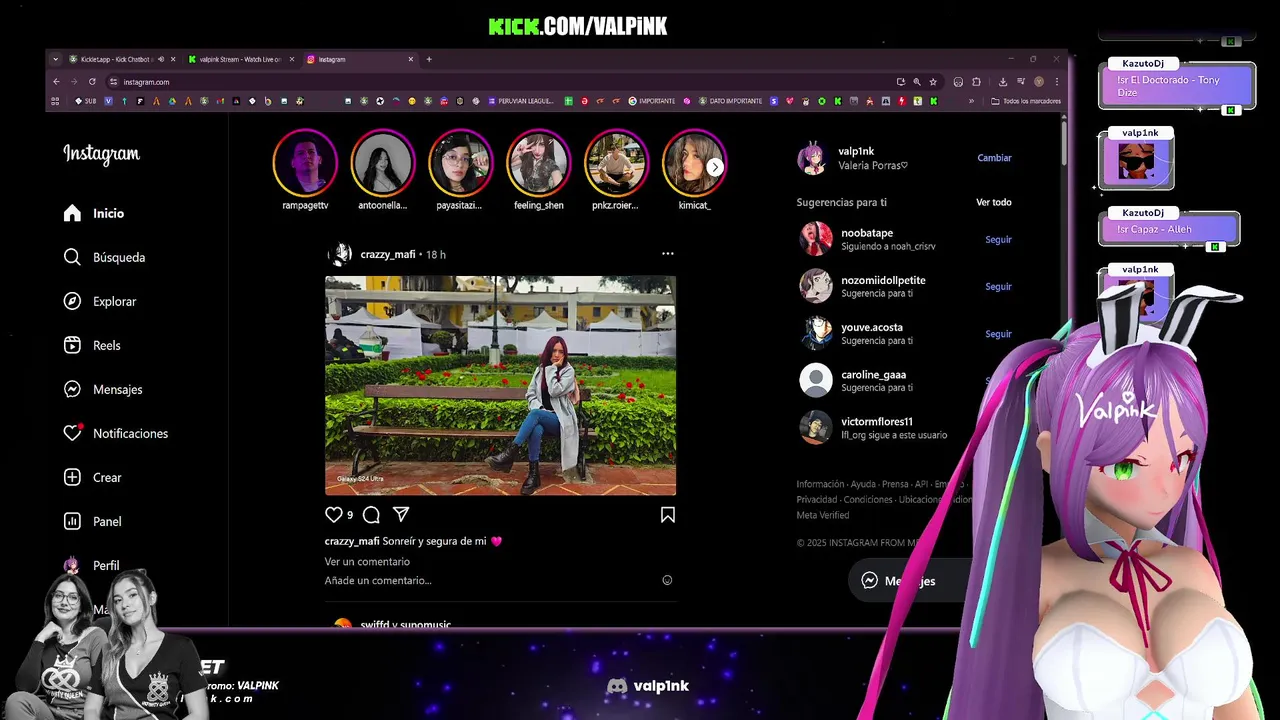Open comment bubble icon on crazzy_mafi's post
Screen dimensions: 1280x720
(x=371, y=515)
